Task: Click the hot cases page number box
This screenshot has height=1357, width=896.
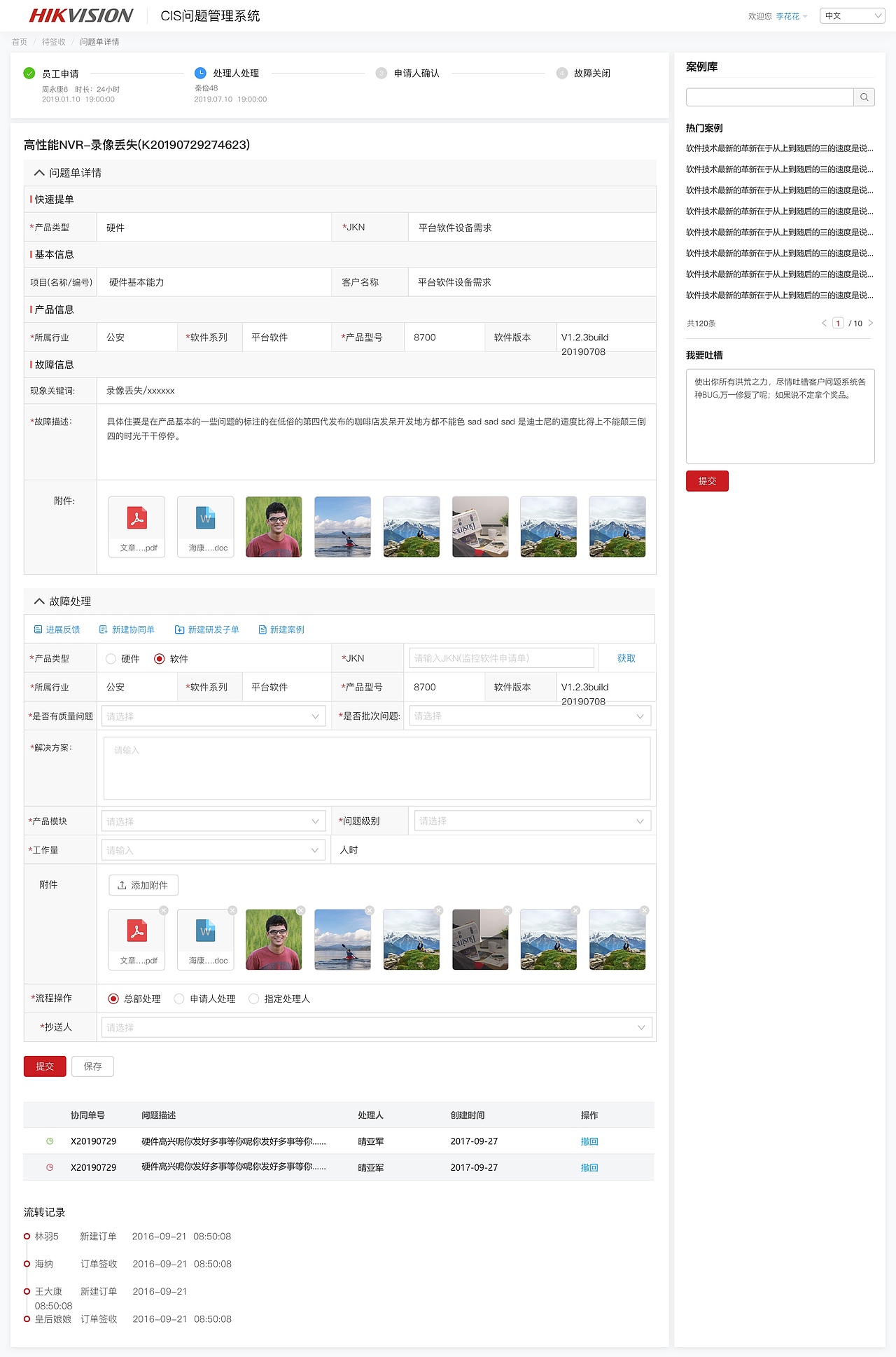Action: (x=838, y=323)
